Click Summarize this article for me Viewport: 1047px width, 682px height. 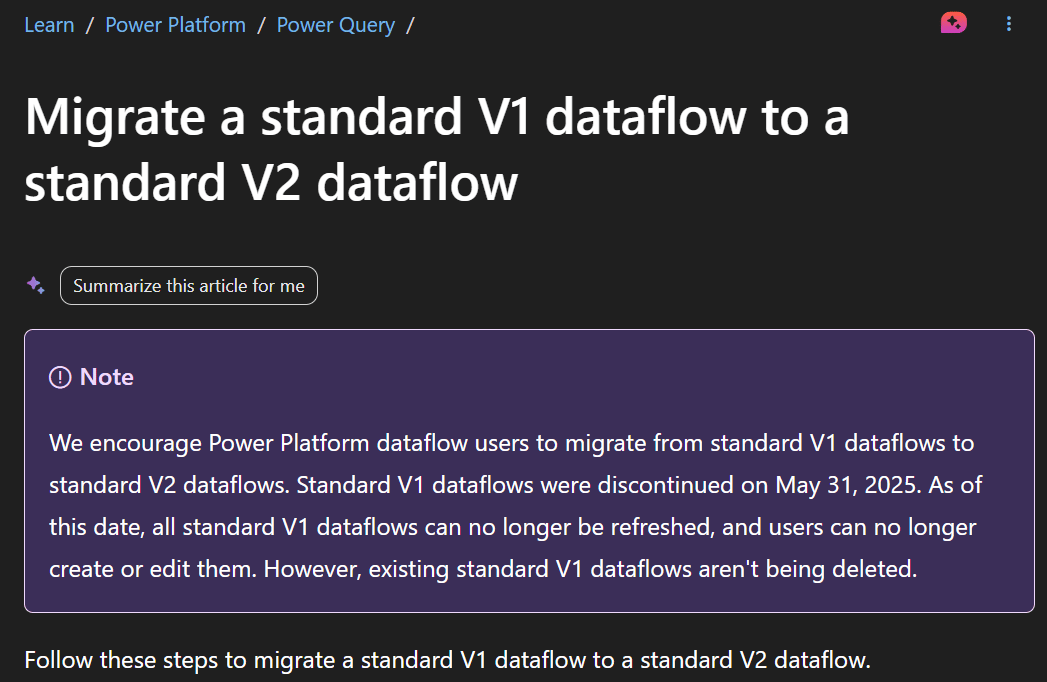(189, 286)
